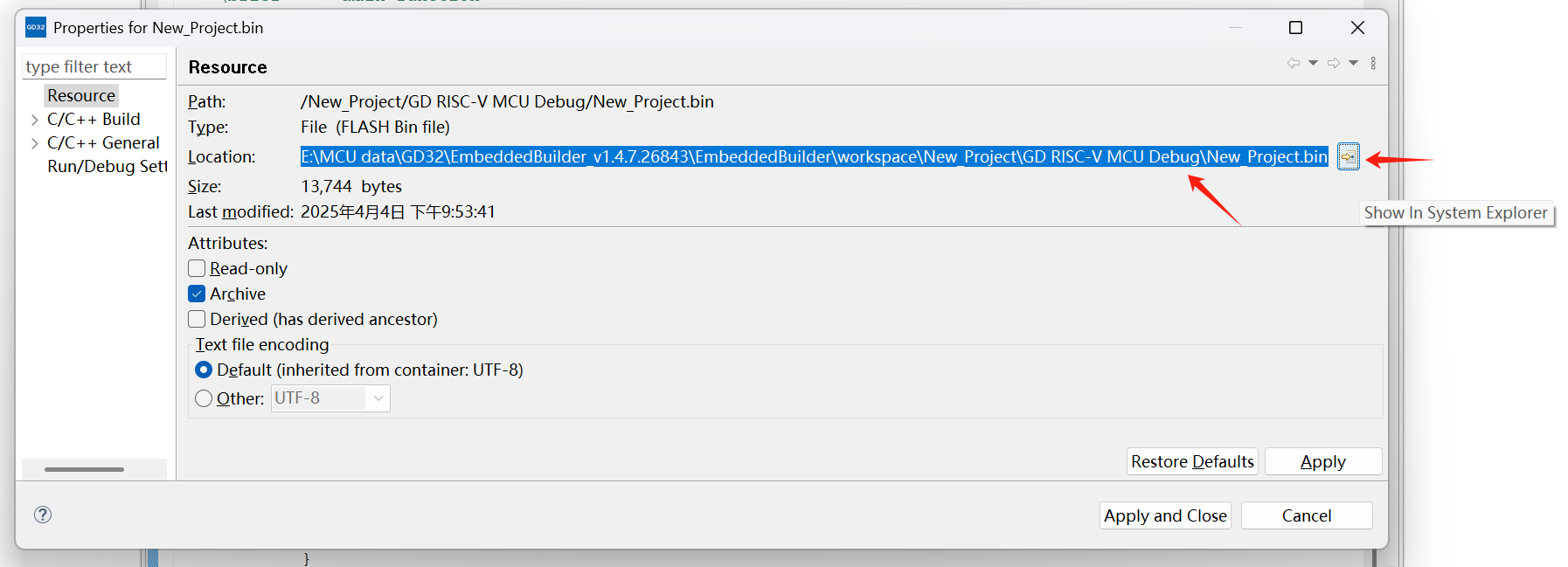Click the Show In System Explorer icon

pyautogui.click(x=1349, y=157)
